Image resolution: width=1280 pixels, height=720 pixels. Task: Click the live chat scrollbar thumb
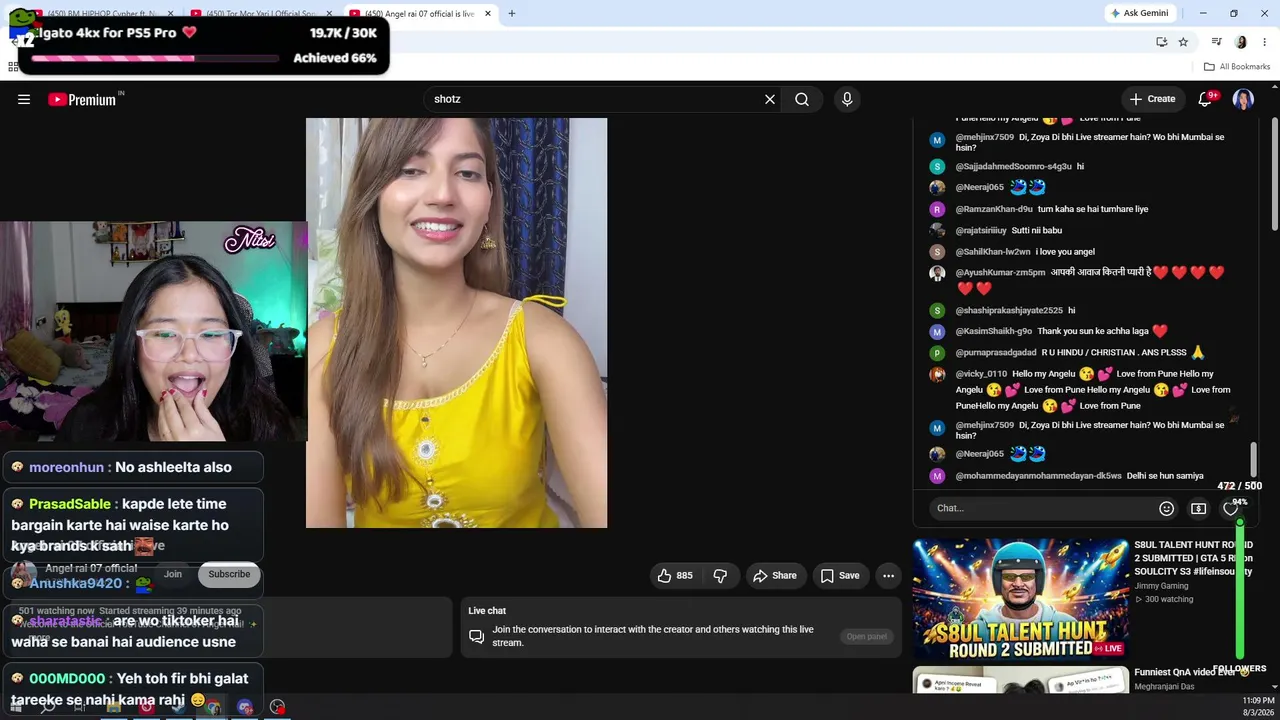click(x=1254, y=460)
